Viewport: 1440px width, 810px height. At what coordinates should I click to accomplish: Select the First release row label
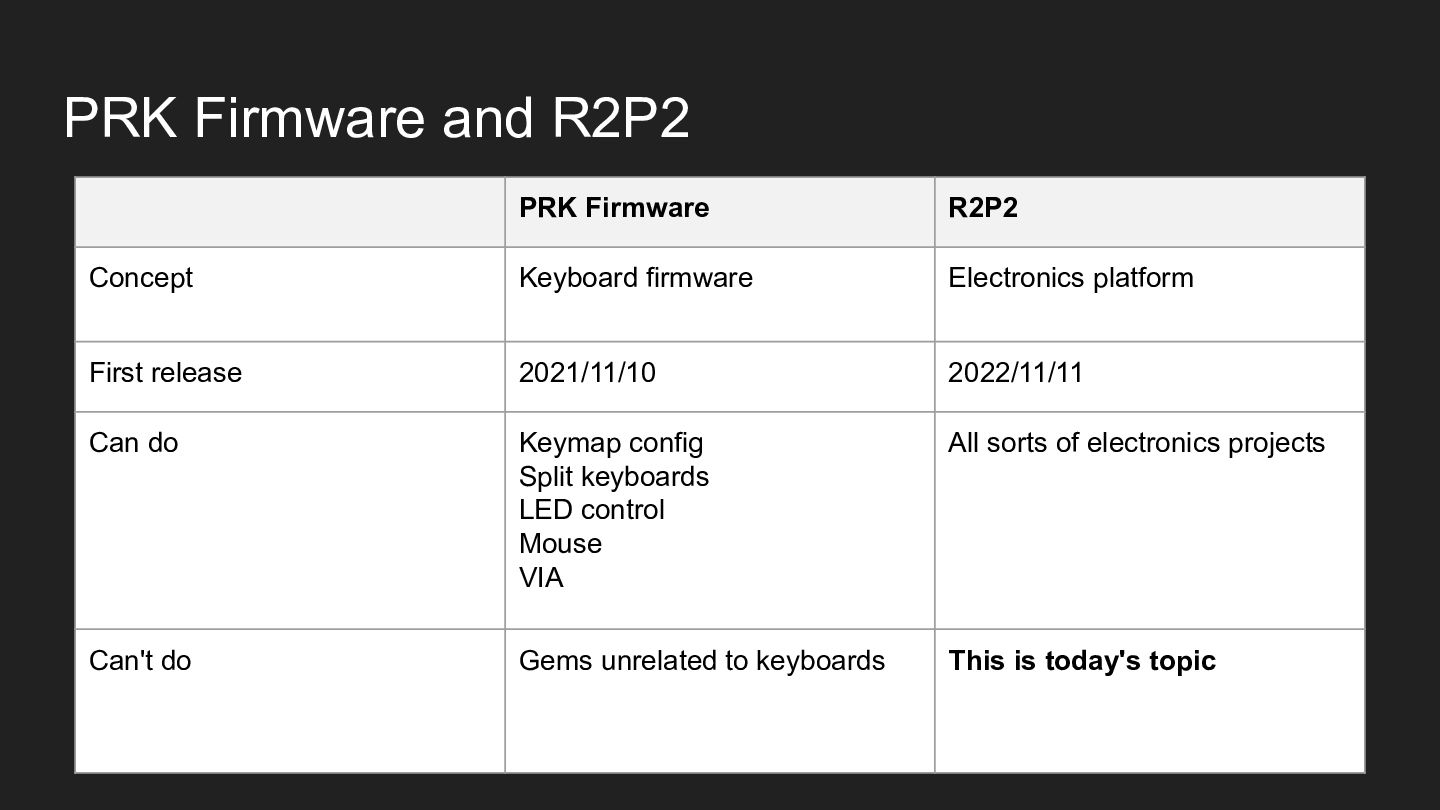[x=165, y=373]
